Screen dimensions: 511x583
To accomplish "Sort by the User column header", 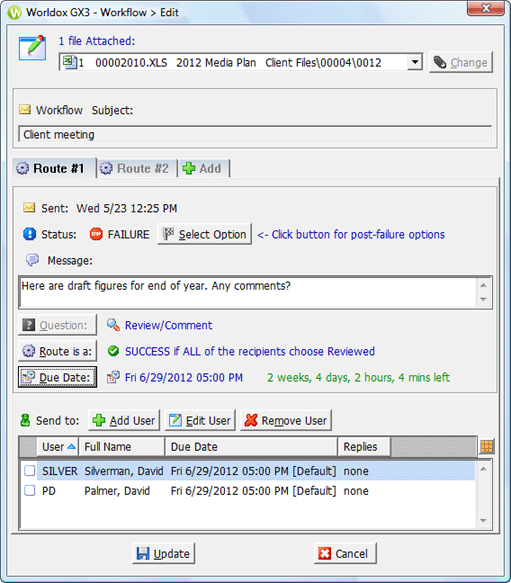I will point(58,447).
